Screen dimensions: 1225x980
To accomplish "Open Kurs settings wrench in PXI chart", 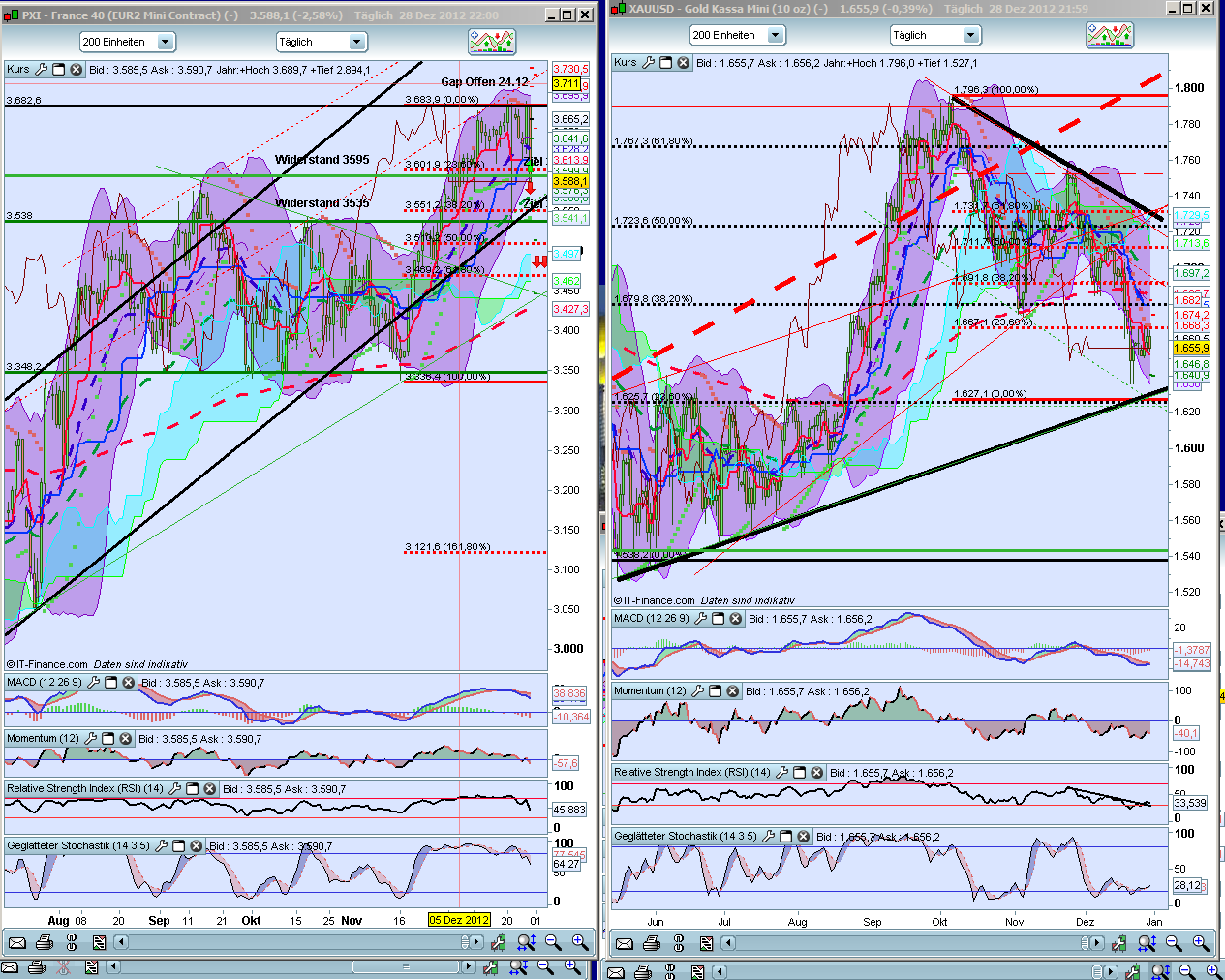I will tap(41, 70).
